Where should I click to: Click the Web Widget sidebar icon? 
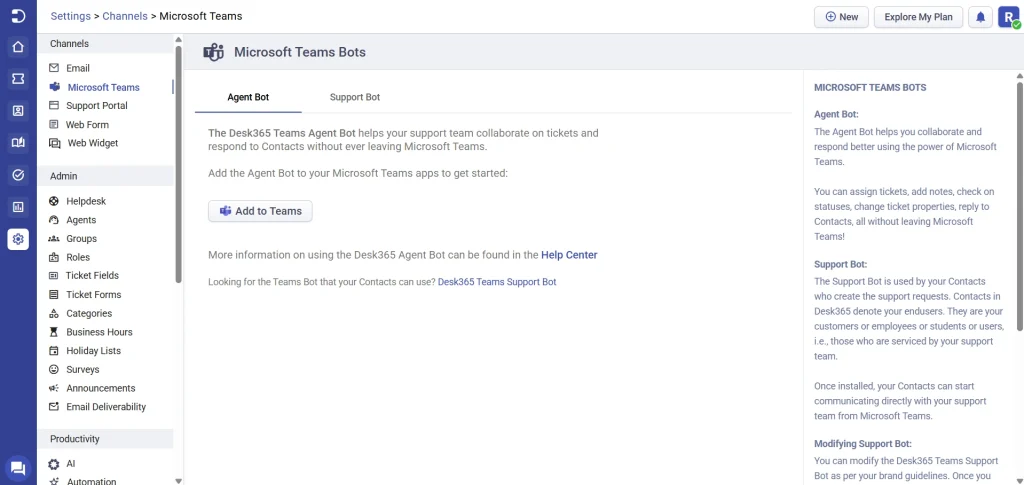pos(54,143)
